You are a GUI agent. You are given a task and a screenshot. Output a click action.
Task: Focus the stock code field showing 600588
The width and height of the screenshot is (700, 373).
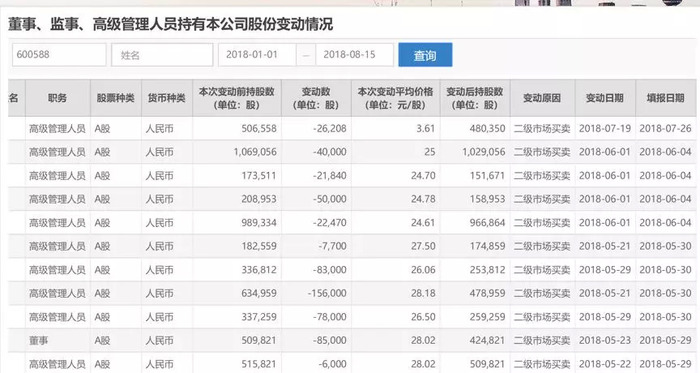(x=59, y=55)
